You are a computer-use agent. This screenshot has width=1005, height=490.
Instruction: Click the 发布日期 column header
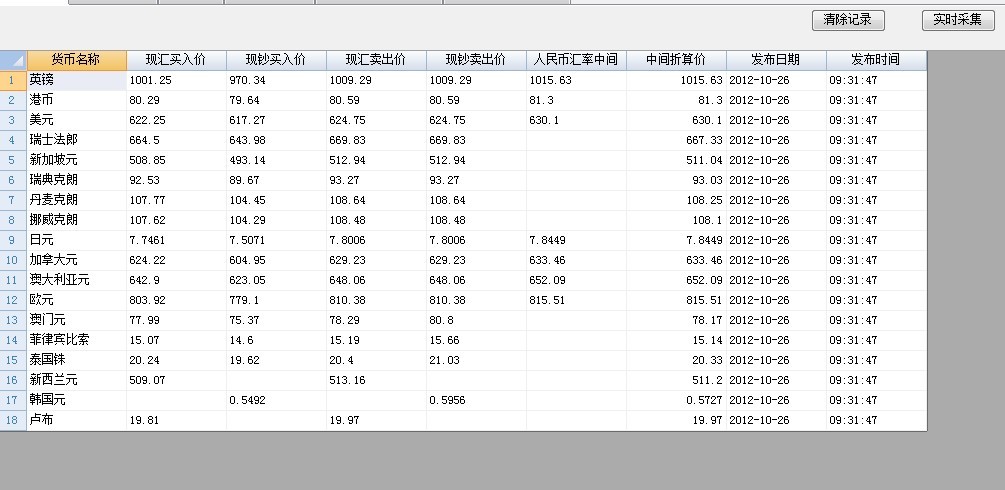pyautogui.click(x=776, y=60)
